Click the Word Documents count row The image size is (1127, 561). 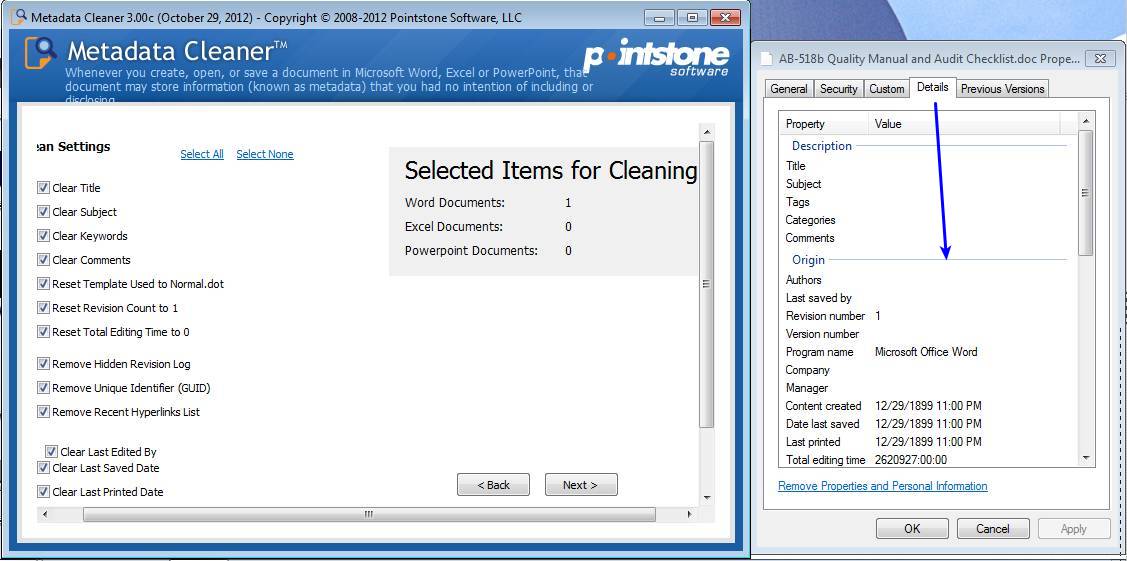(488, 203)
